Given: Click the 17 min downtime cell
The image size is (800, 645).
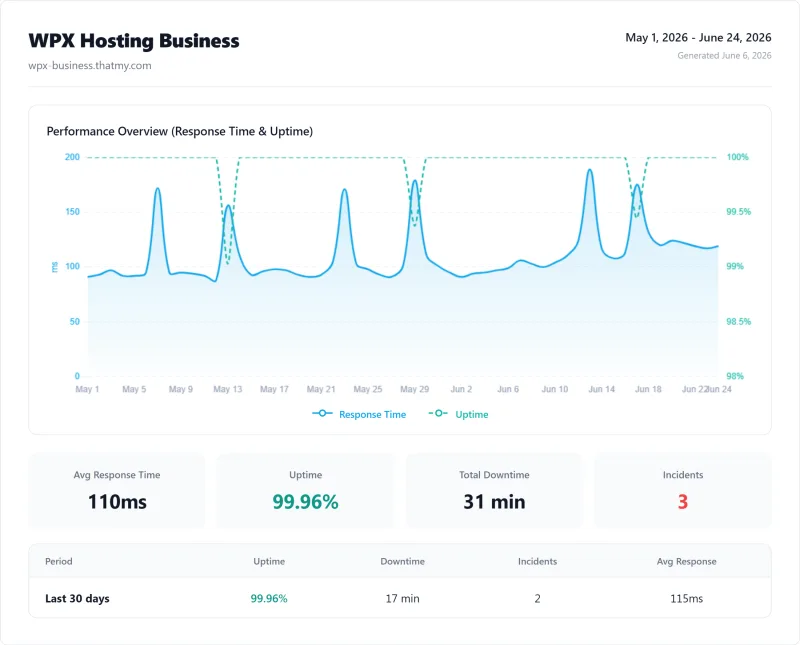Looking at the screenshot, I should click(403, 599).
